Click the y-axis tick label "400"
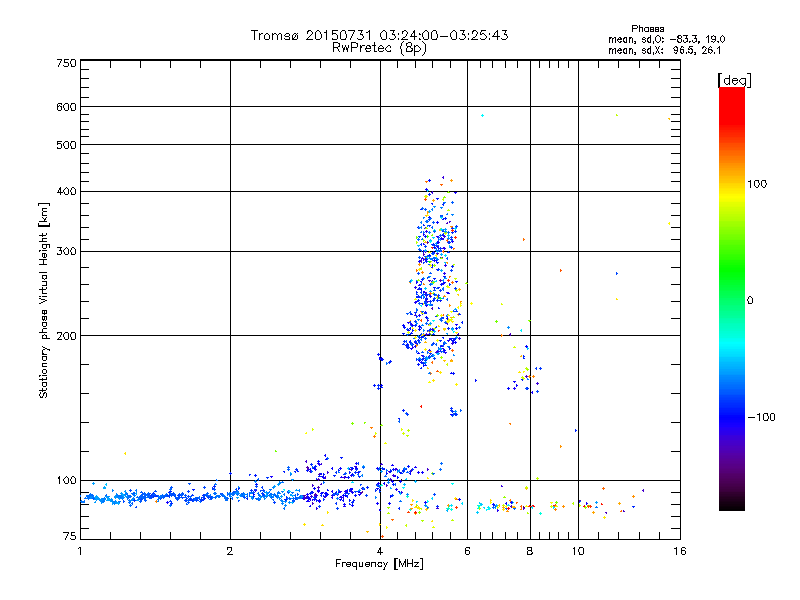 click(x=66, y=192)
